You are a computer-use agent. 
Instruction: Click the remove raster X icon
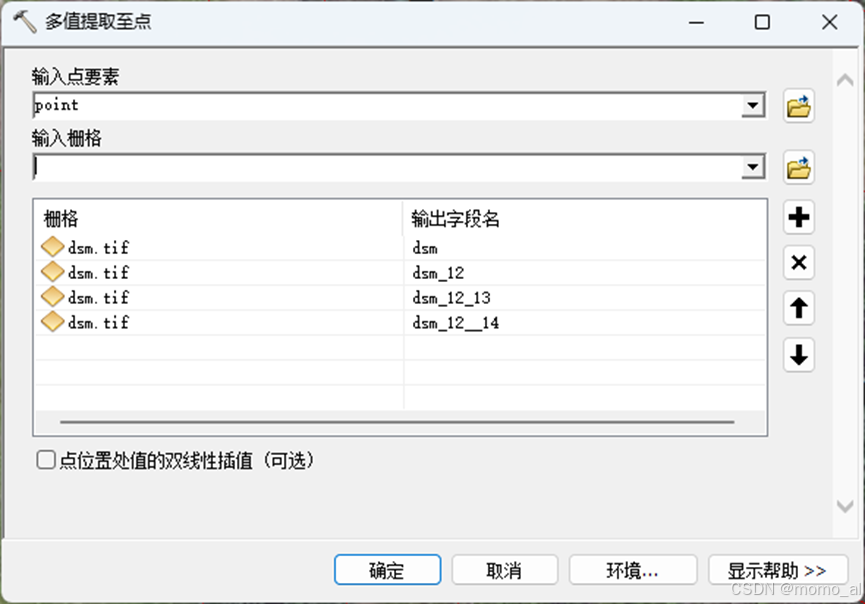click(798, 262)
